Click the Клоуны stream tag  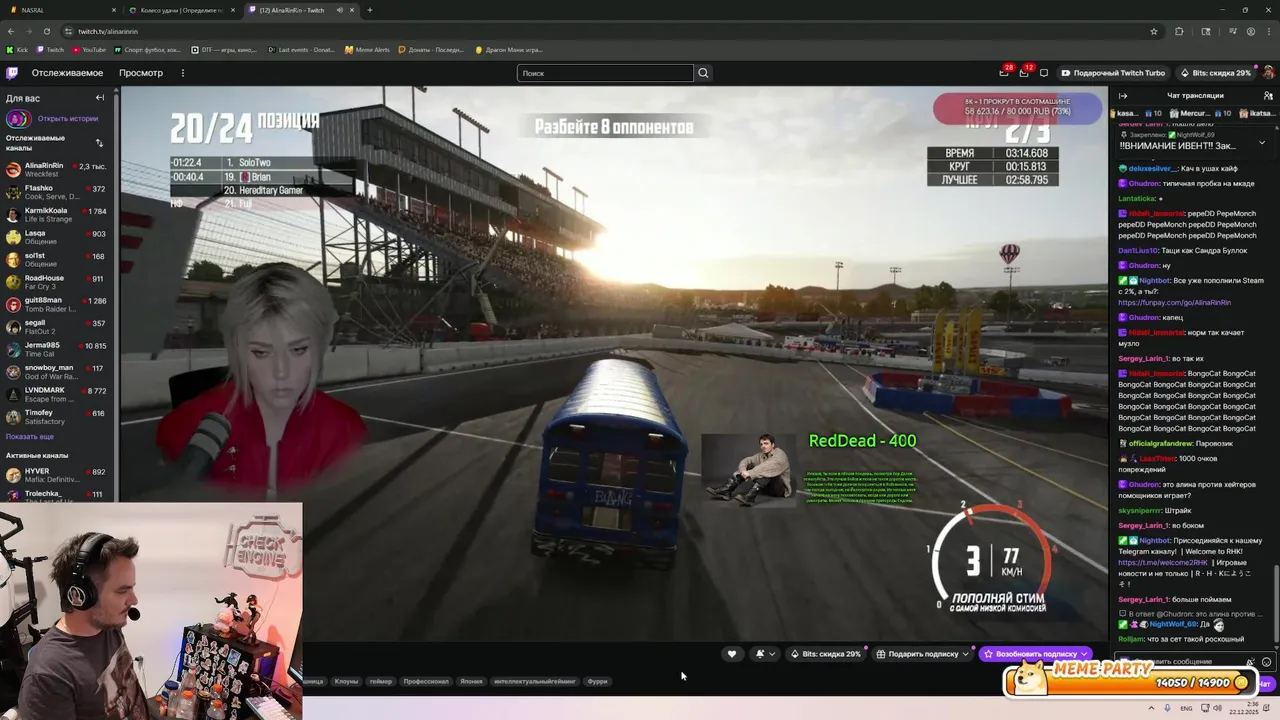click(x=346, y=681)
